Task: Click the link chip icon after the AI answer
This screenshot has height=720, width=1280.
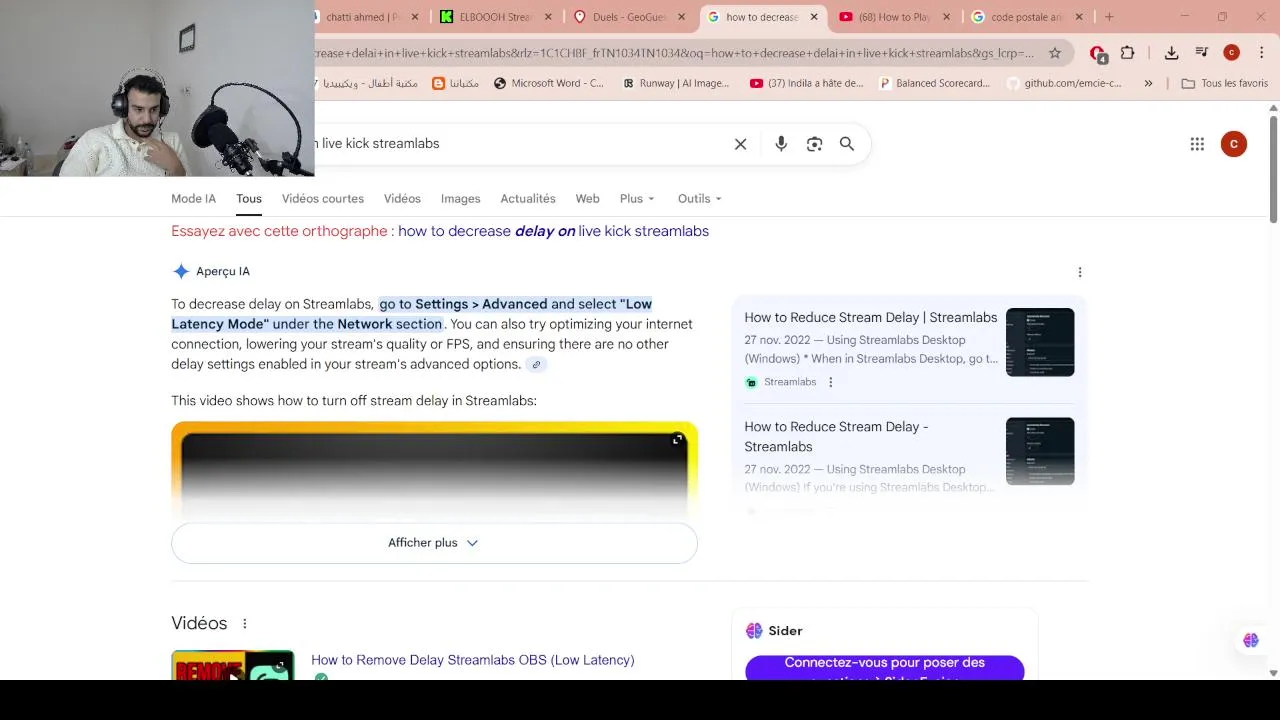Action: coord(536,365)
